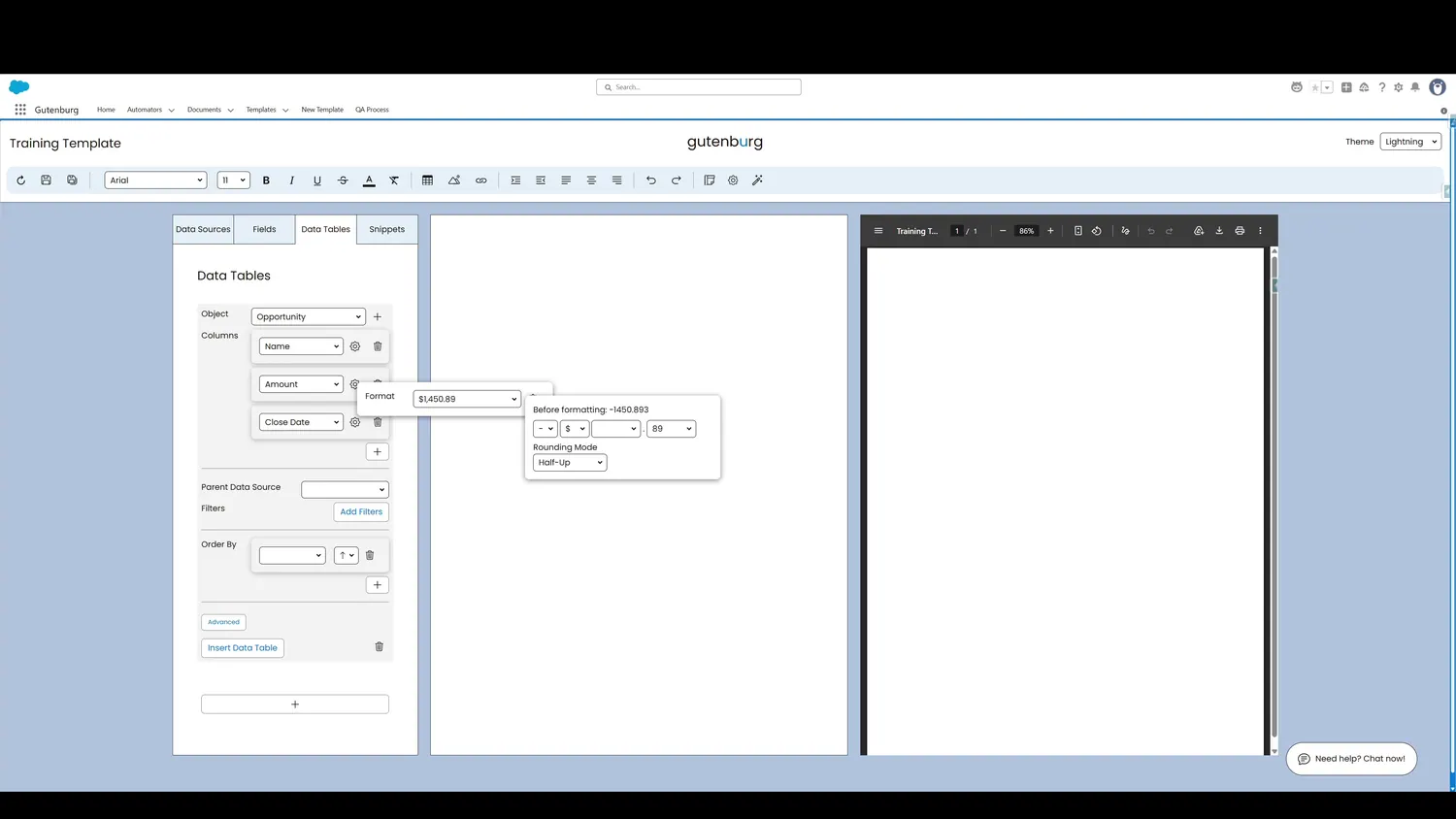
Task: Open the Theme Lightning dropdown
Action: point(1410,142)
